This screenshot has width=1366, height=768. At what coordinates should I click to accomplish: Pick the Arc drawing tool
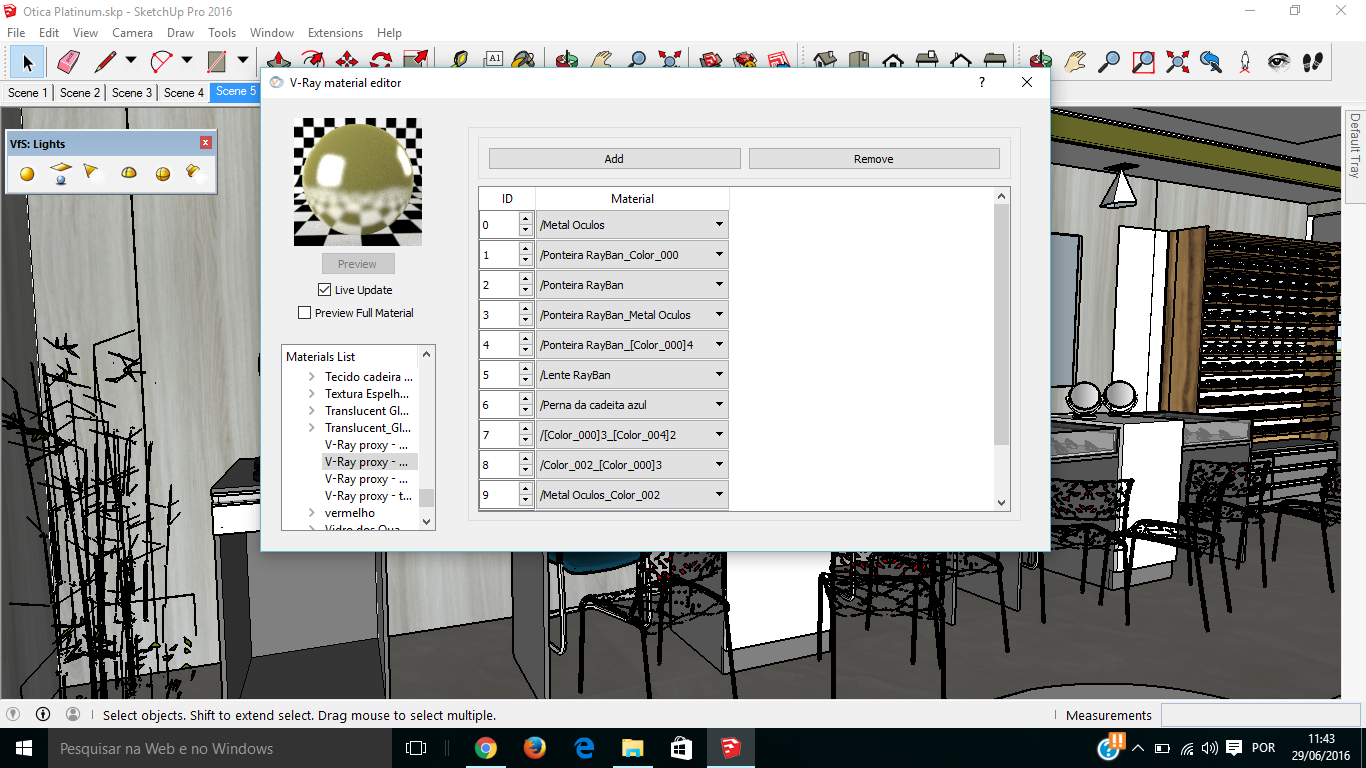pyautogui.click(x=161, y=62)
